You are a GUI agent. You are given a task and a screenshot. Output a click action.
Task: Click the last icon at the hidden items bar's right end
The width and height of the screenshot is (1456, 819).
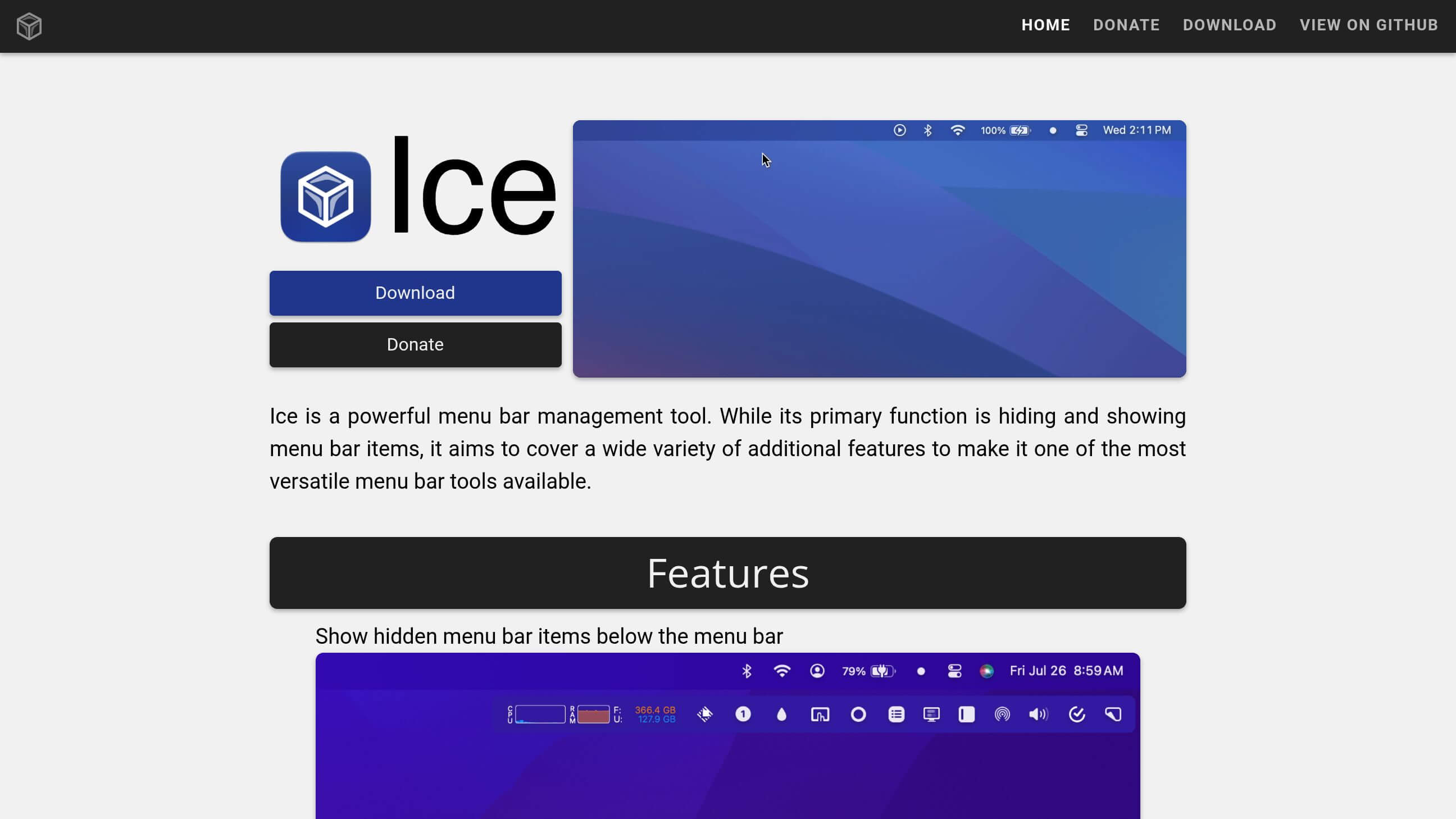[x=1113, y=715]
